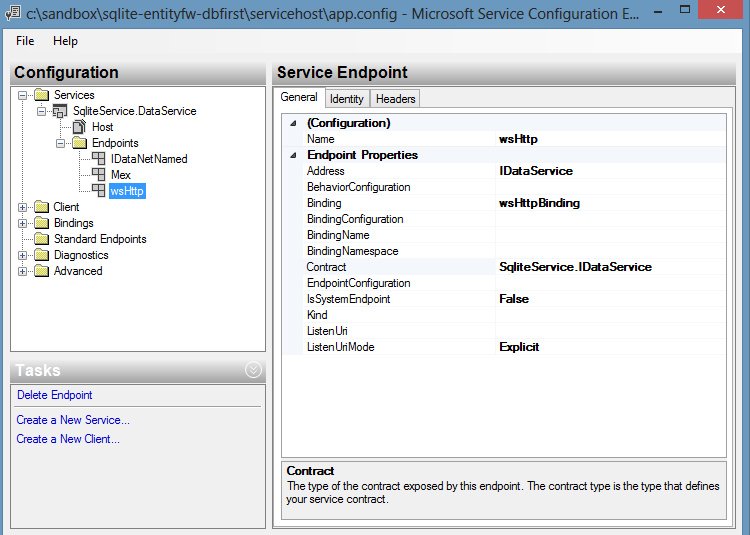Viewport: 750px width, 535px height.
Task: Click the SqliteService.DataService service icon
Action: coord(60,111)
